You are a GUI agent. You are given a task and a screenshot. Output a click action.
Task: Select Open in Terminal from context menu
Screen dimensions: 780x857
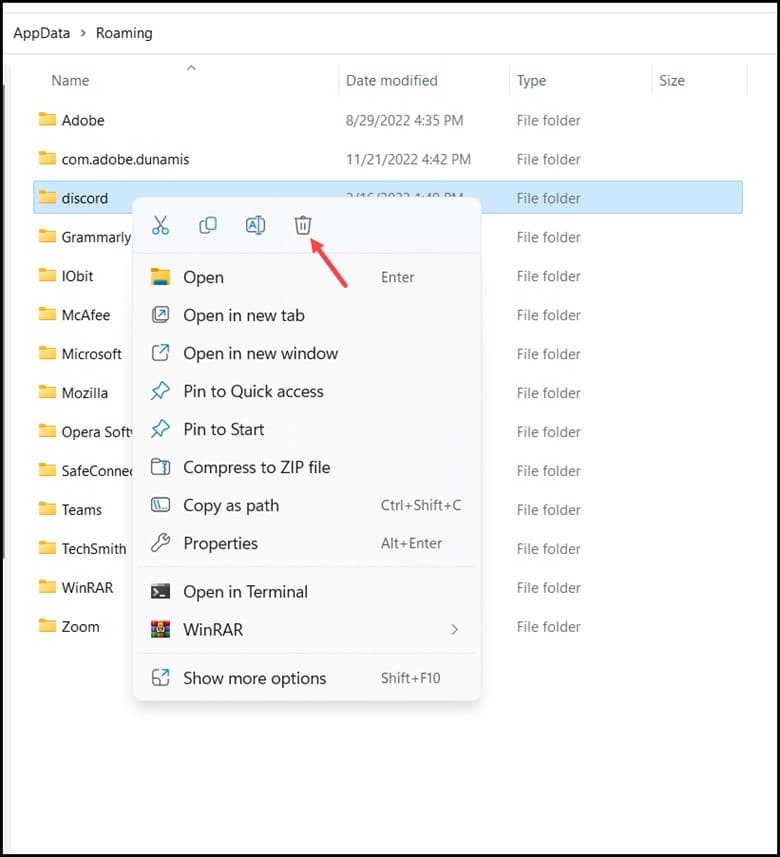point(245,592)
